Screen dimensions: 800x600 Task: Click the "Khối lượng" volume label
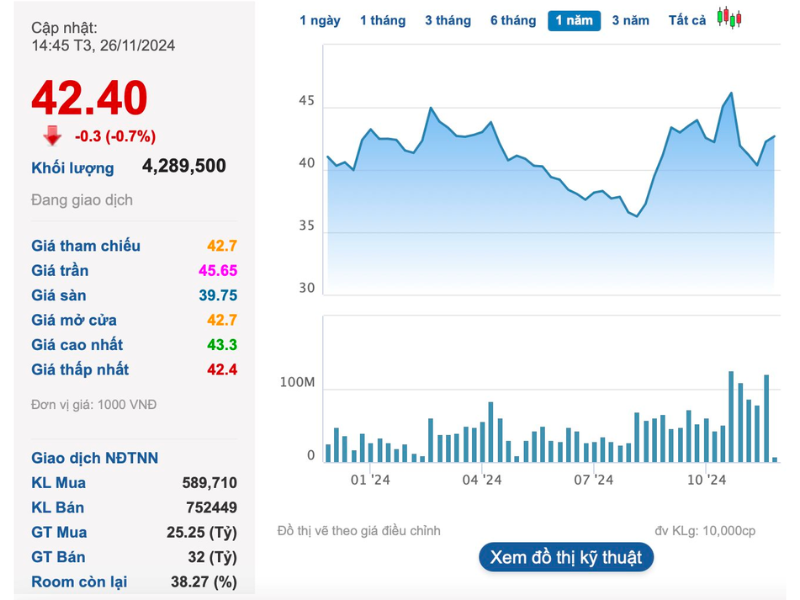click(x=73, y=168)
